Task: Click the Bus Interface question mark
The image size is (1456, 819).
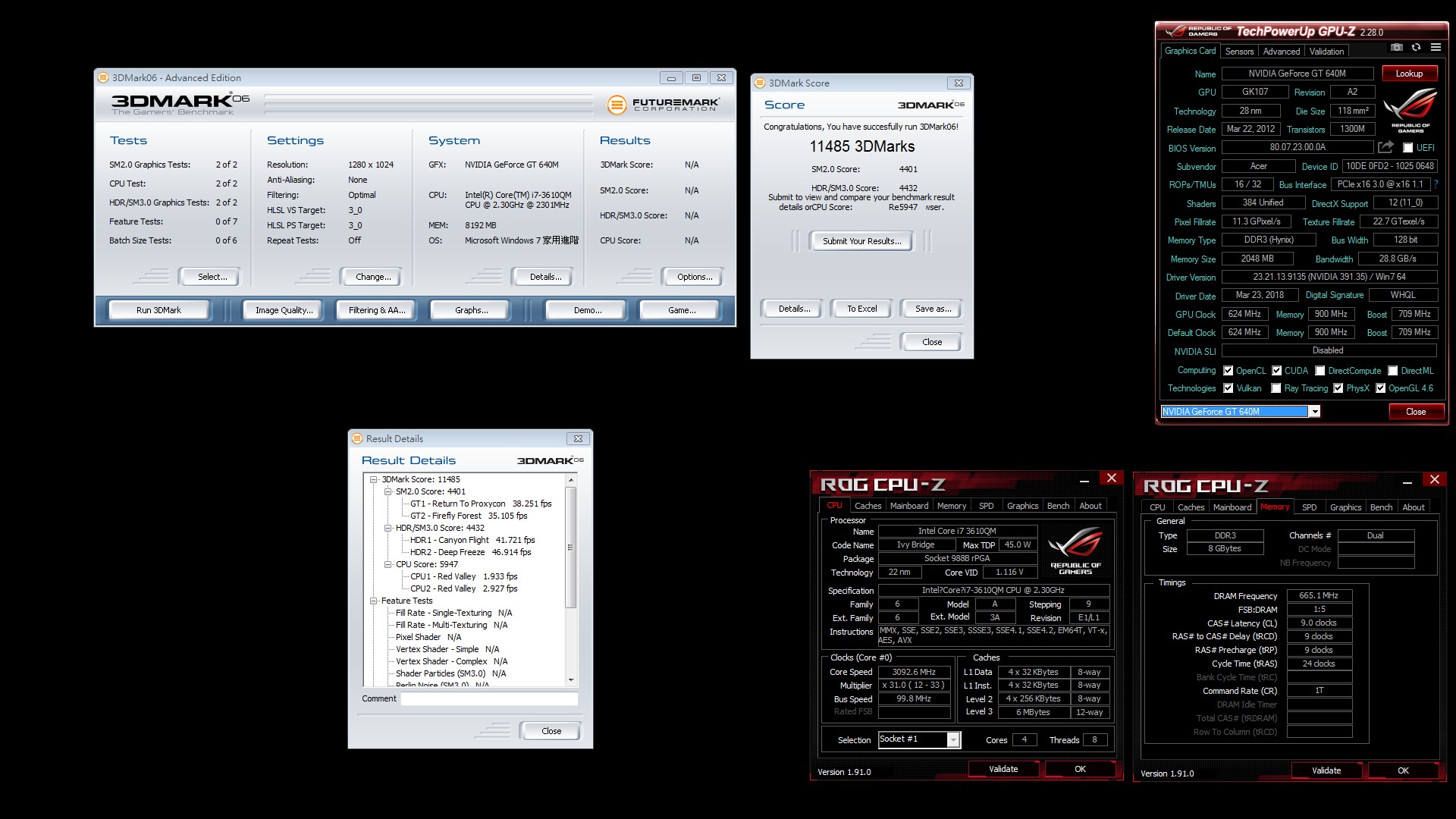Action: click(x=1436, y=184)
